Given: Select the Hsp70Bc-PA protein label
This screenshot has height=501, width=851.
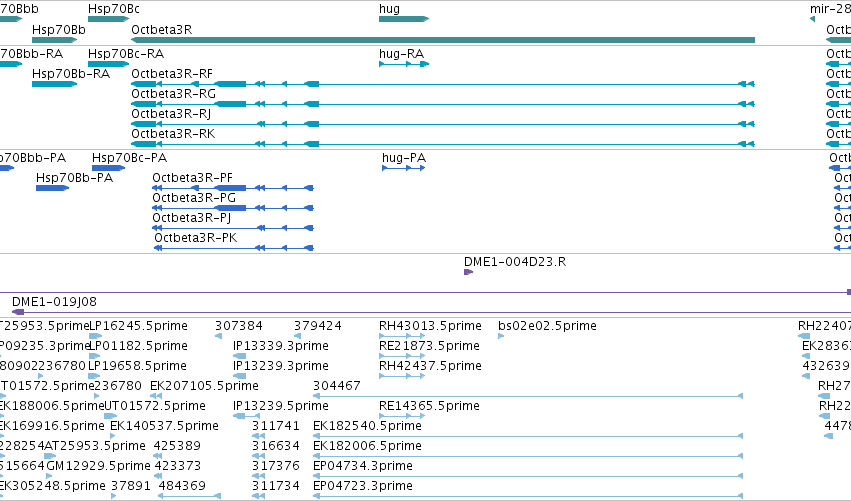Looking at the screenshot, I should pyautogui.click(x=129, y=158).
